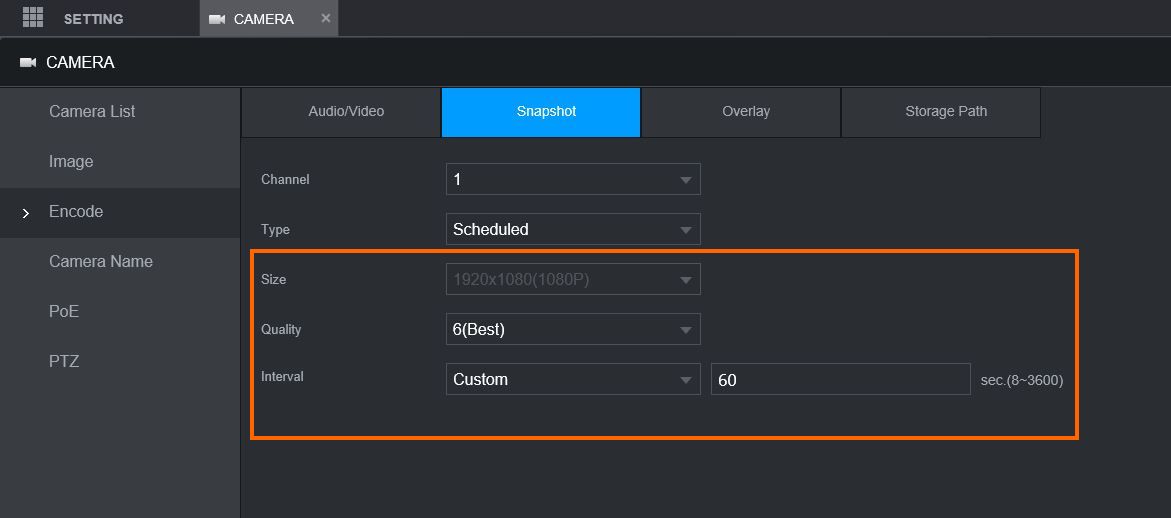Open the Size dropdown showing 1920x1080
The width and height of the screenshot is (1171, 518).
[572, 279]
